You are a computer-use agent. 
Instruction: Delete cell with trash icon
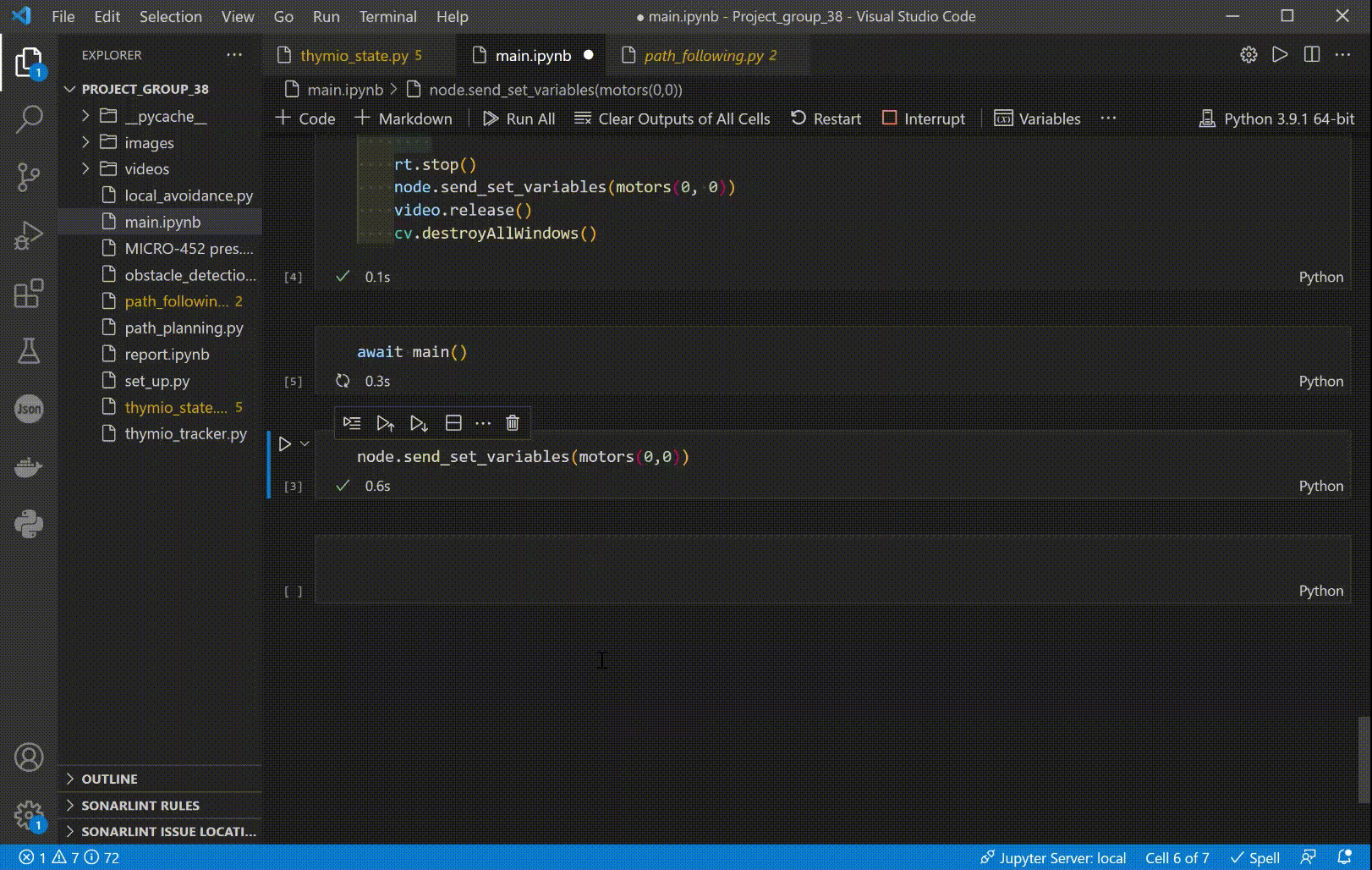513,423
